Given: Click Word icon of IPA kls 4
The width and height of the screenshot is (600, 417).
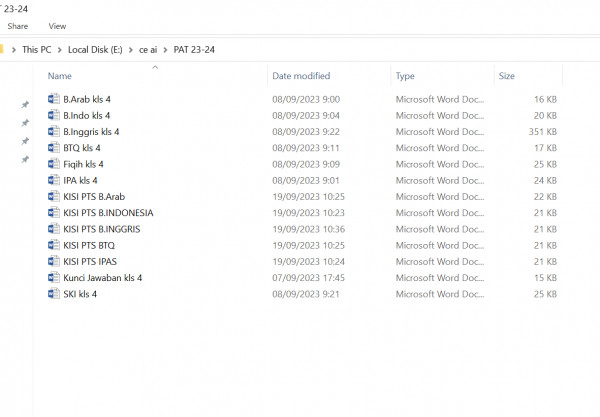Looking at the screenshot, I should tap(54, 180).
